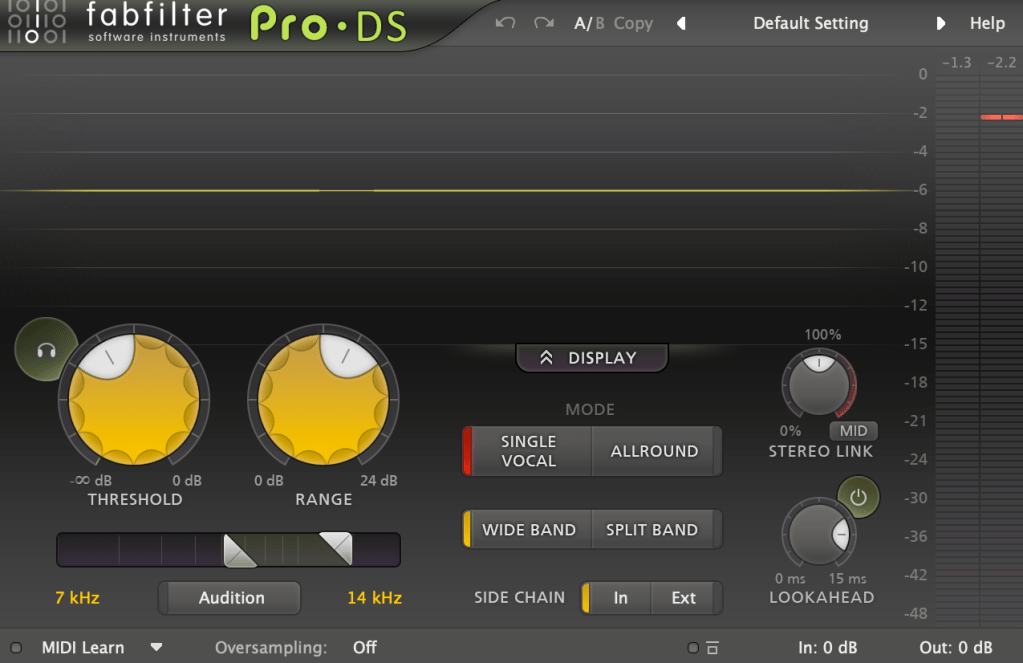Viewport: 1023px width, 663px height.
Task: Select Single Vocal mode
Action: (x=529, y=451)
